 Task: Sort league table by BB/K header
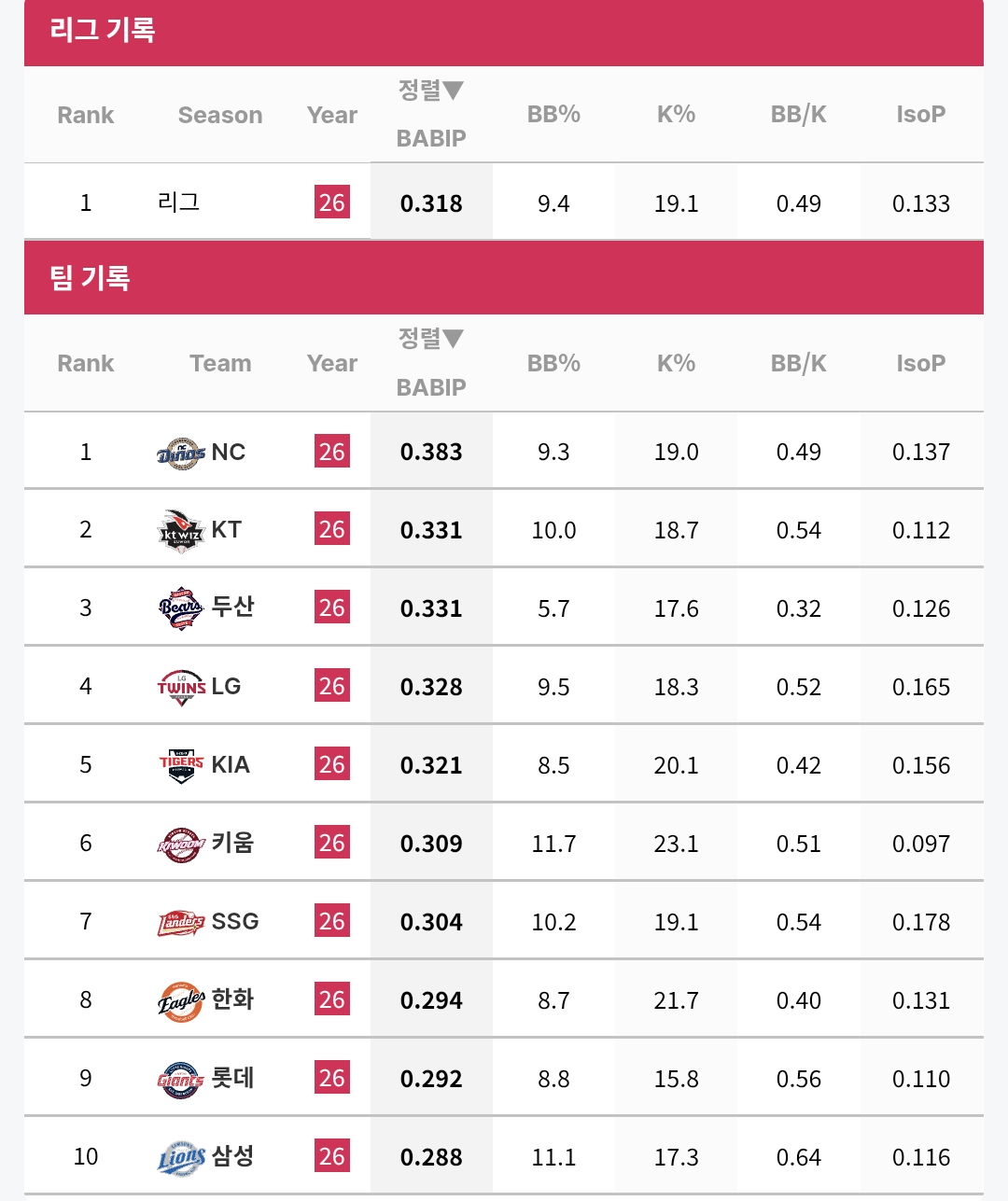798,115
